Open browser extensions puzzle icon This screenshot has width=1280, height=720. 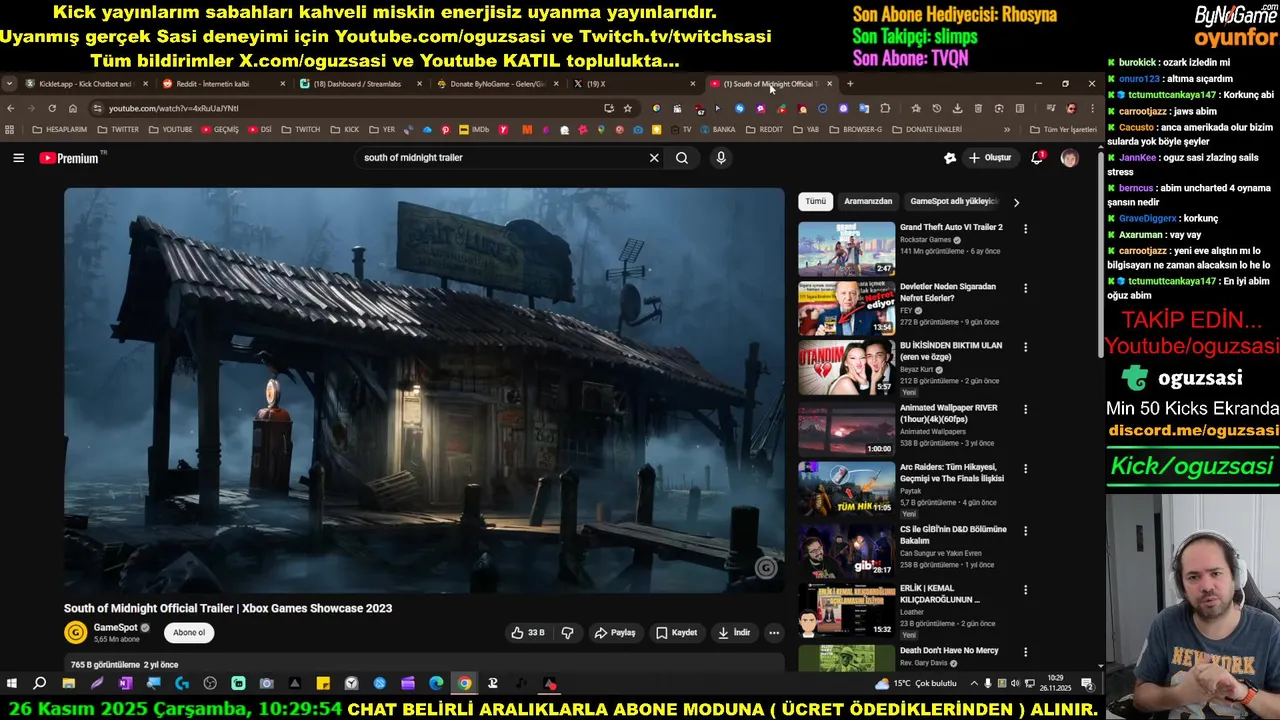(x=885, y=108)
